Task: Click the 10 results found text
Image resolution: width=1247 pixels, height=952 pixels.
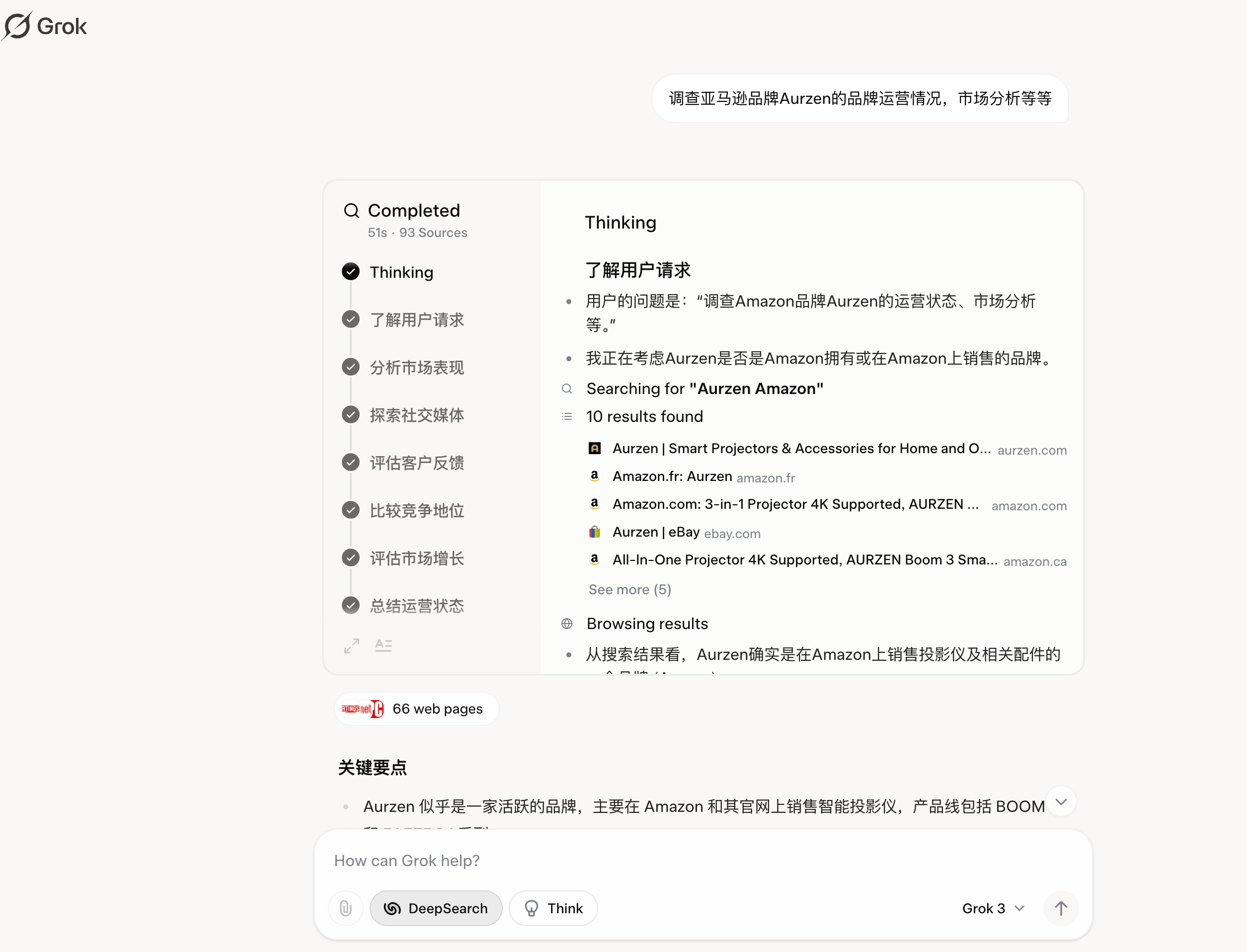Action: pyautogui.click(x=644, y=416)
